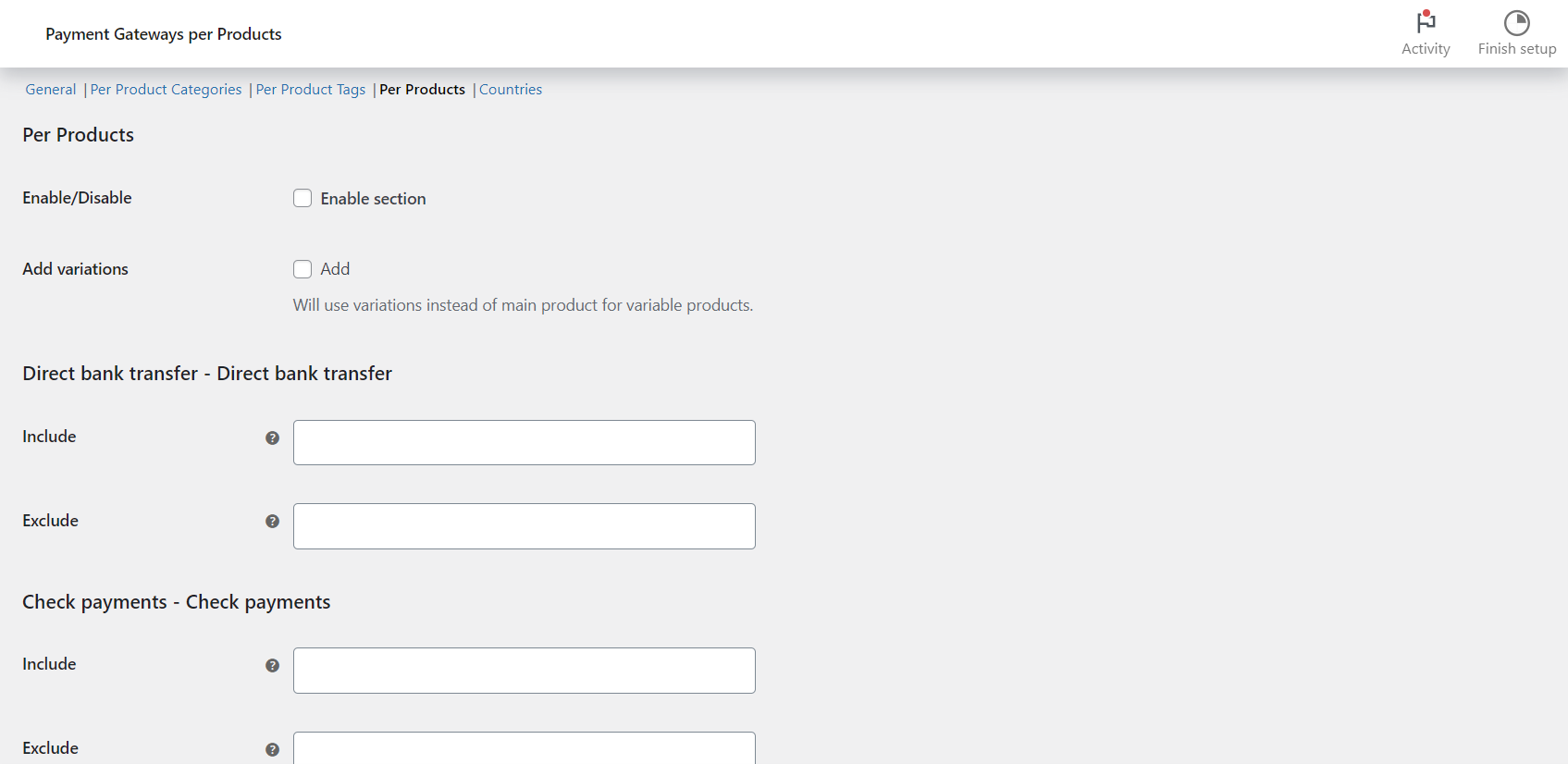1568x764 pixels.
Task: Open Direct bank transfer Include product selector
Action: (x=524, y=443)
